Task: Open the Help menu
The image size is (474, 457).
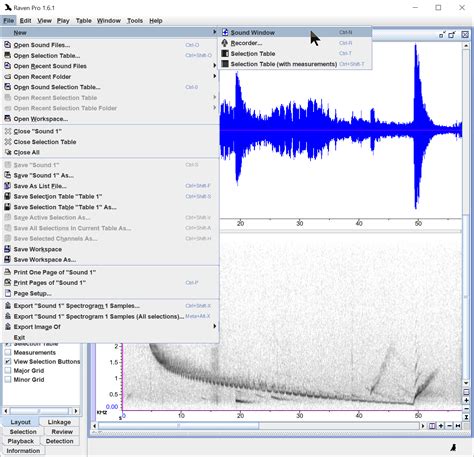Action: 156,21
